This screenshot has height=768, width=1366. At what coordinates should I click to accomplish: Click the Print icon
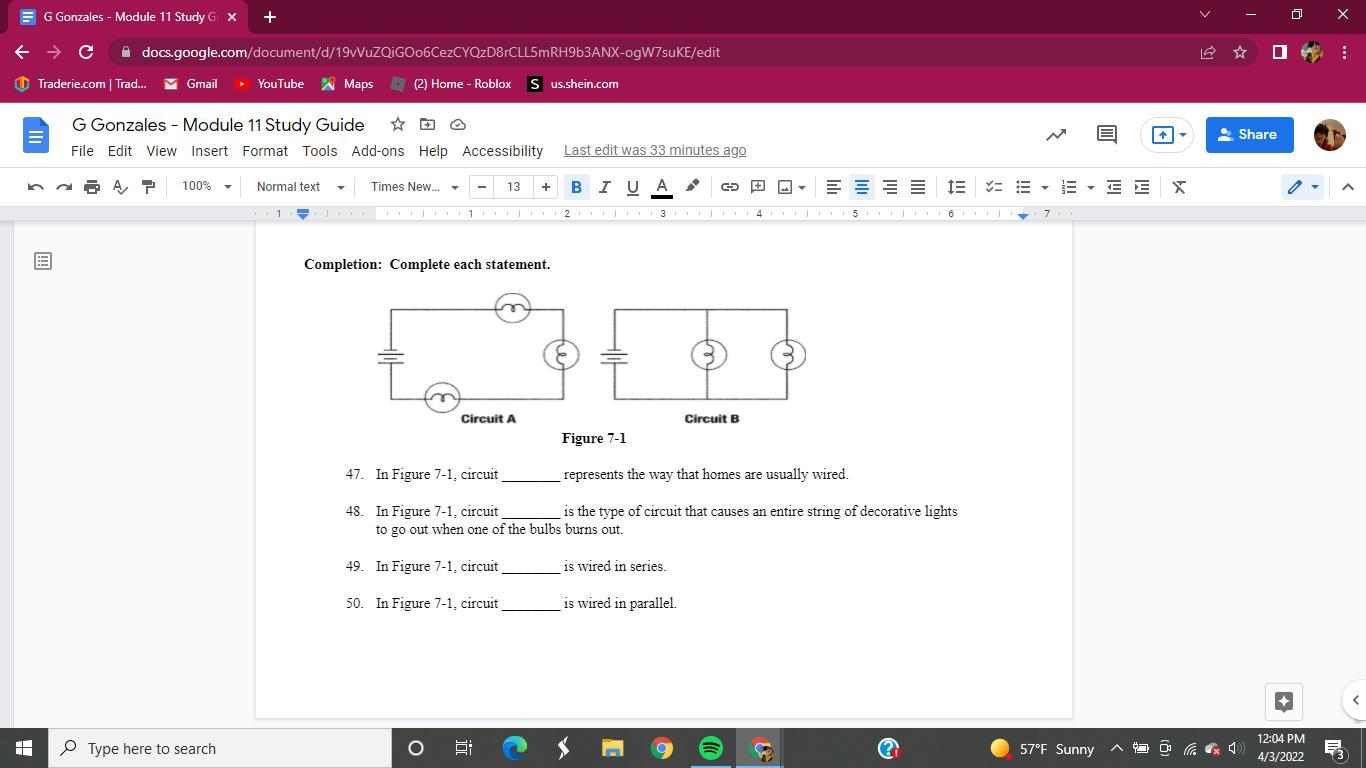(92, 187)
